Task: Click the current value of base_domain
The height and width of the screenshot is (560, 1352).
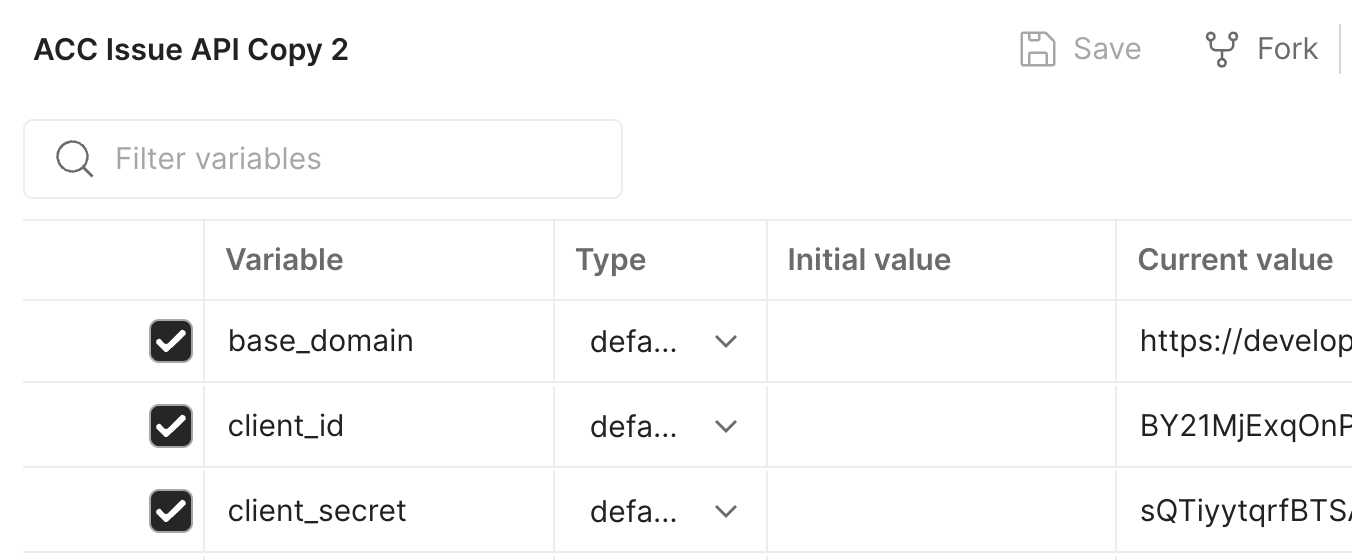Action: pyautogui.click(x=1245, y=341)
